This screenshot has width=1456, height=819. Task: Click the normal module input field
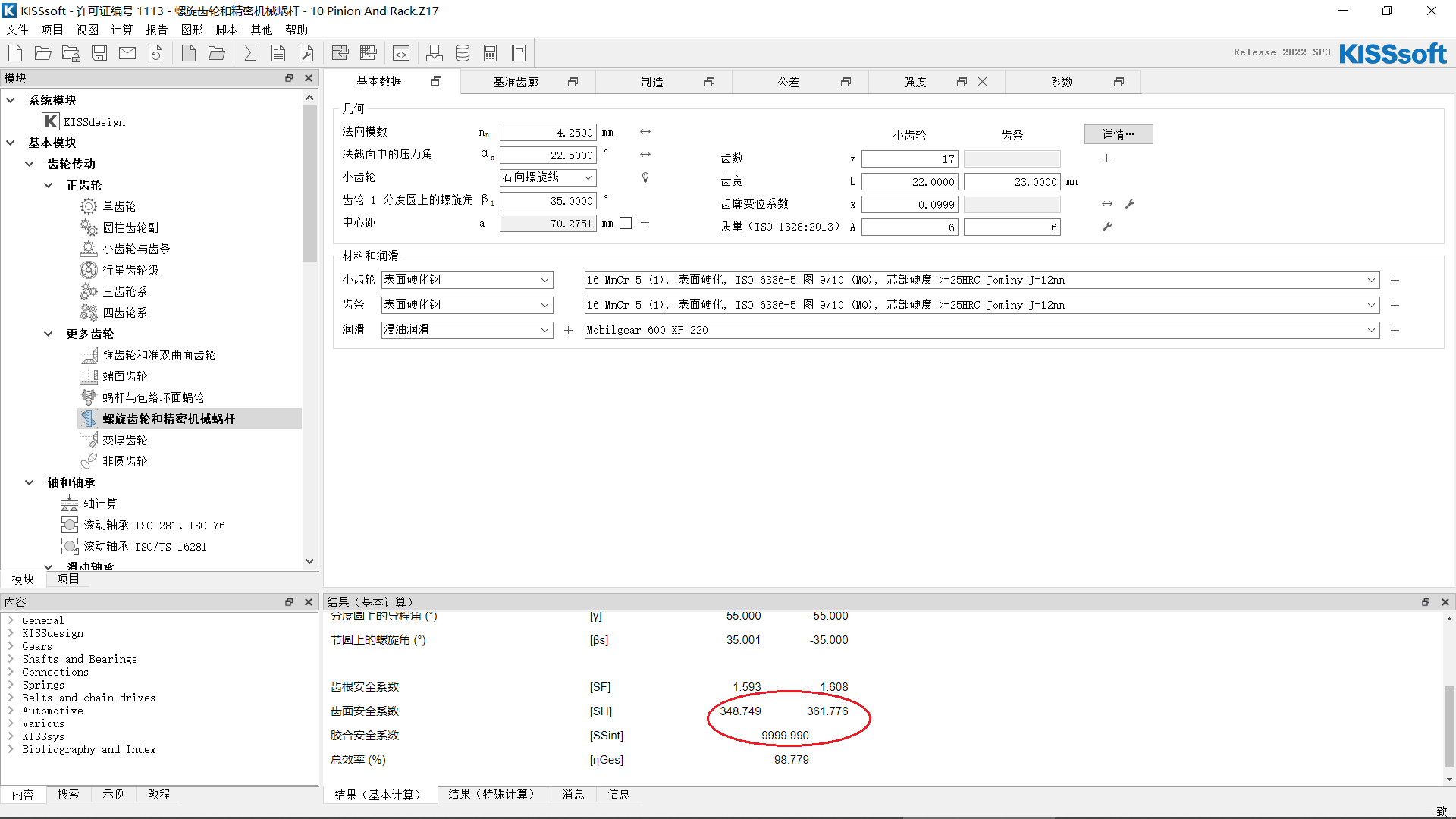tap(548, 133)
